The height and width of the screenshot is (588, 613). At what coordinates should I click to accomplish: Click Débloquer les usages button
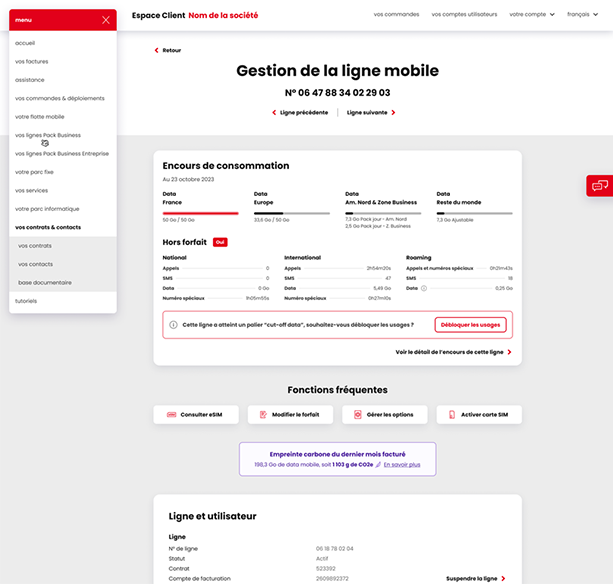pos(470,325)
